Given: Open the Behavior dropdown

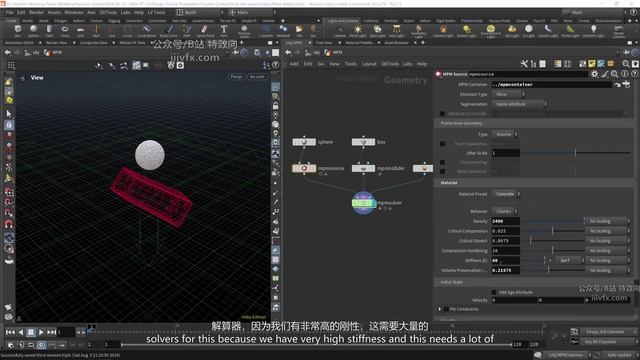Looking at the screenshot, I should click(505, 211).
